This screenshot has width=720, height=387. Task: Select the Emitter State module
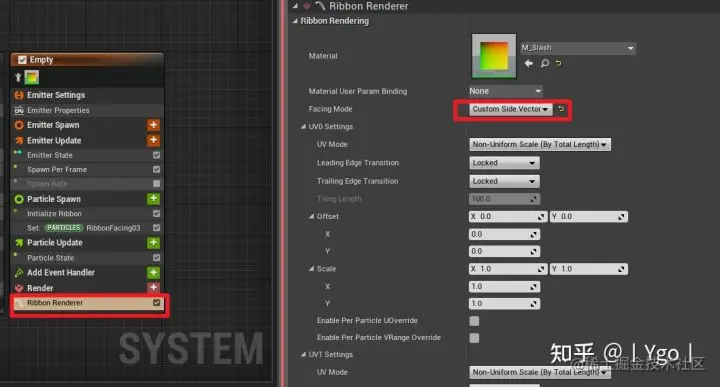87,155
